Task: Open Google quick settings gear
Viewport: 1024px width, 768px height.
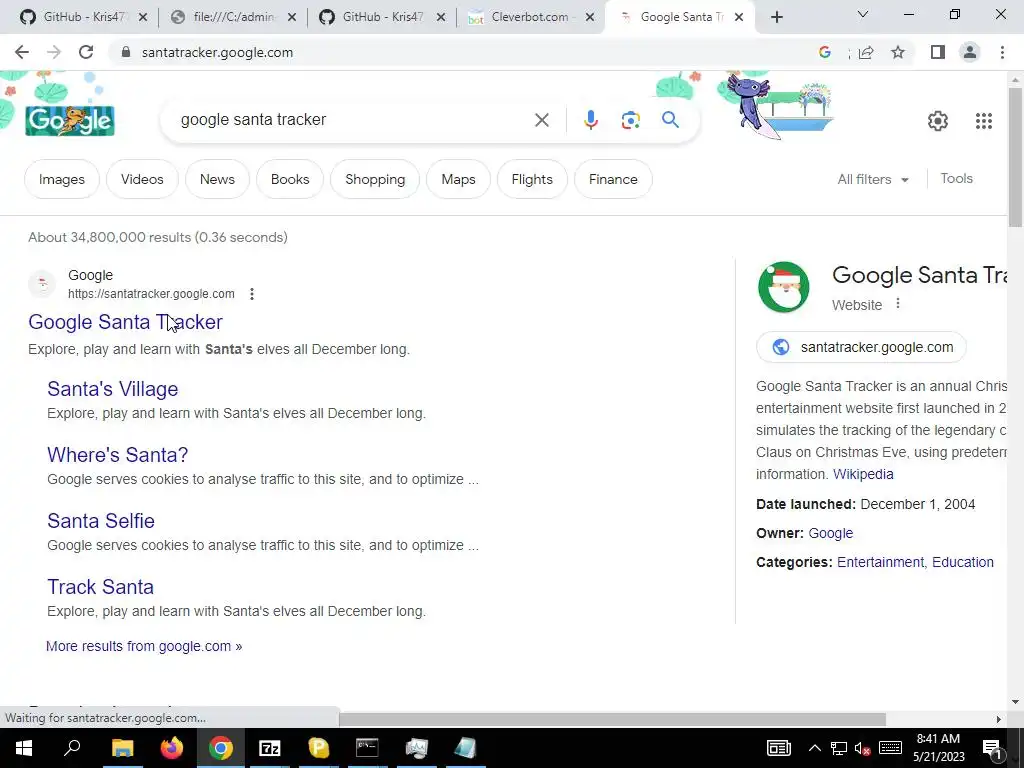Action: [x=938, y=121]
